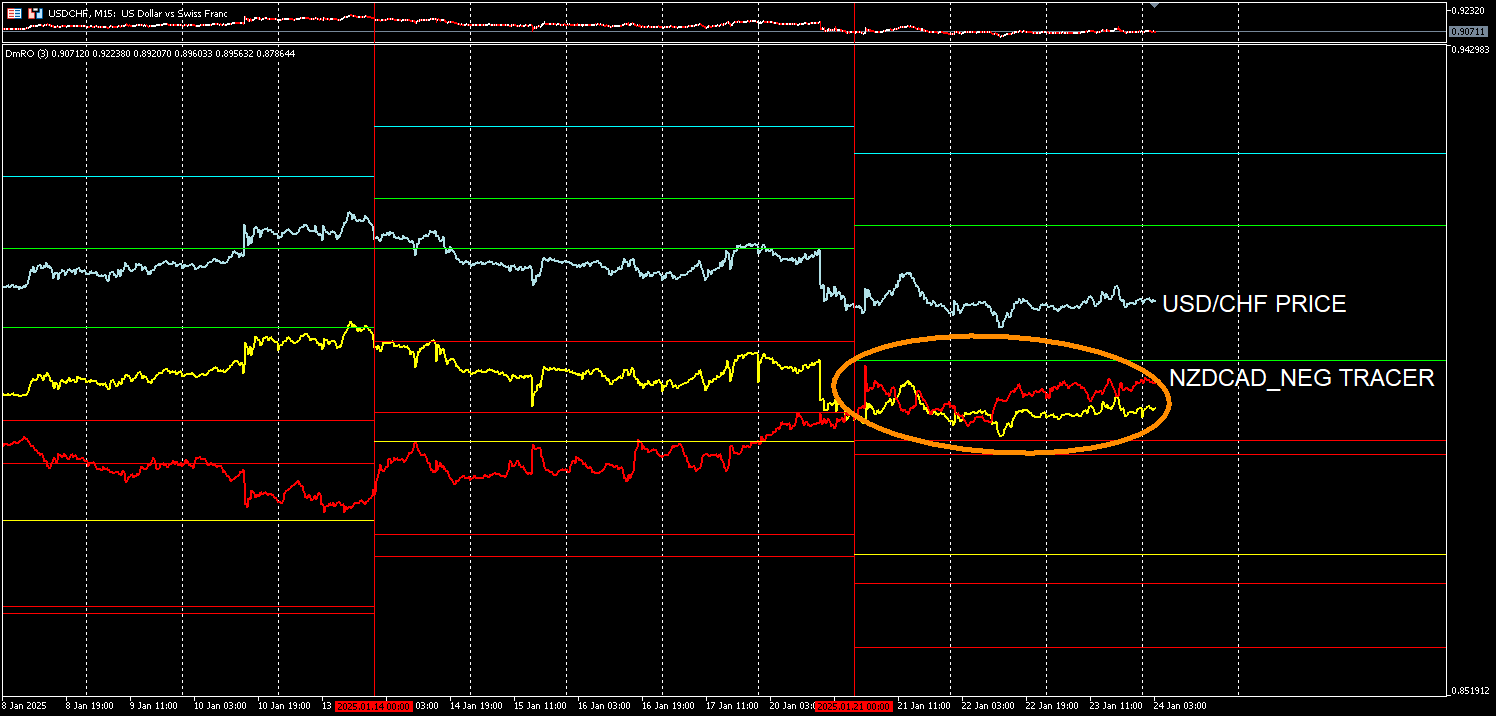Click the 23 Jan 11:00 time axis label
This screenshot has width=1496, height=716.
(x=1117, y=706)
